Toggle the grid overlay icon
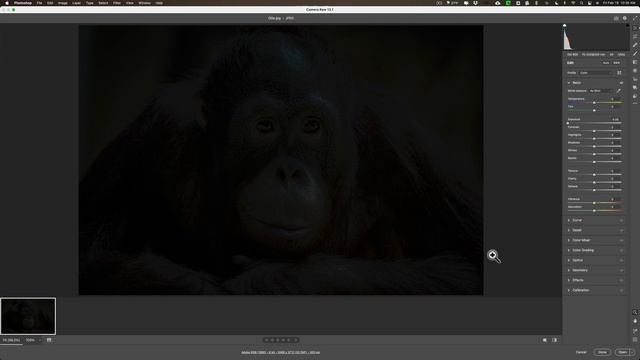The width and height of the screenshot is (640, 360). 635,340
